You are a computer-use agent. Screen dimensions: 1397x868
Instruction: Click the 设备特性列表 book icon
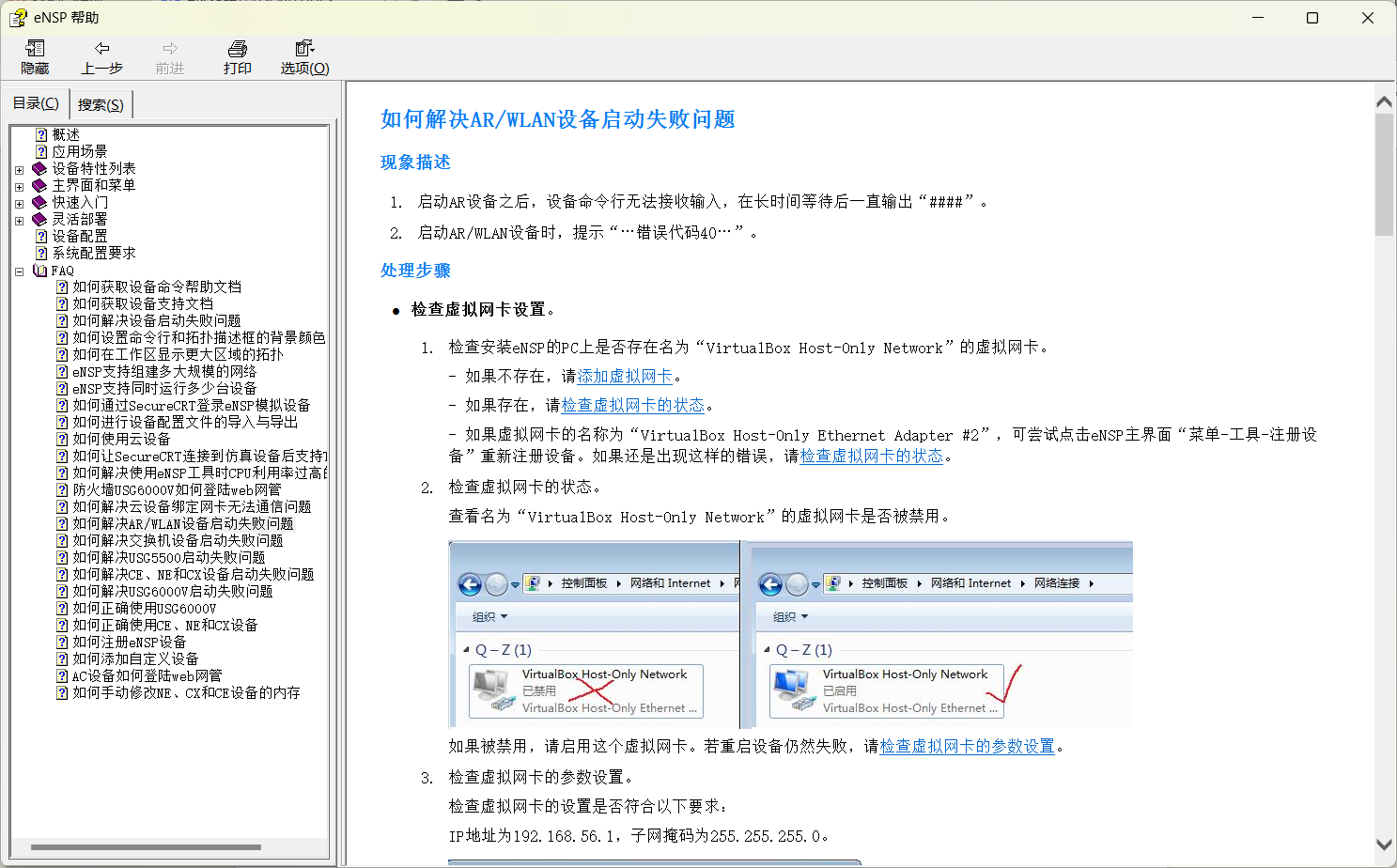(x=39, y=168)
